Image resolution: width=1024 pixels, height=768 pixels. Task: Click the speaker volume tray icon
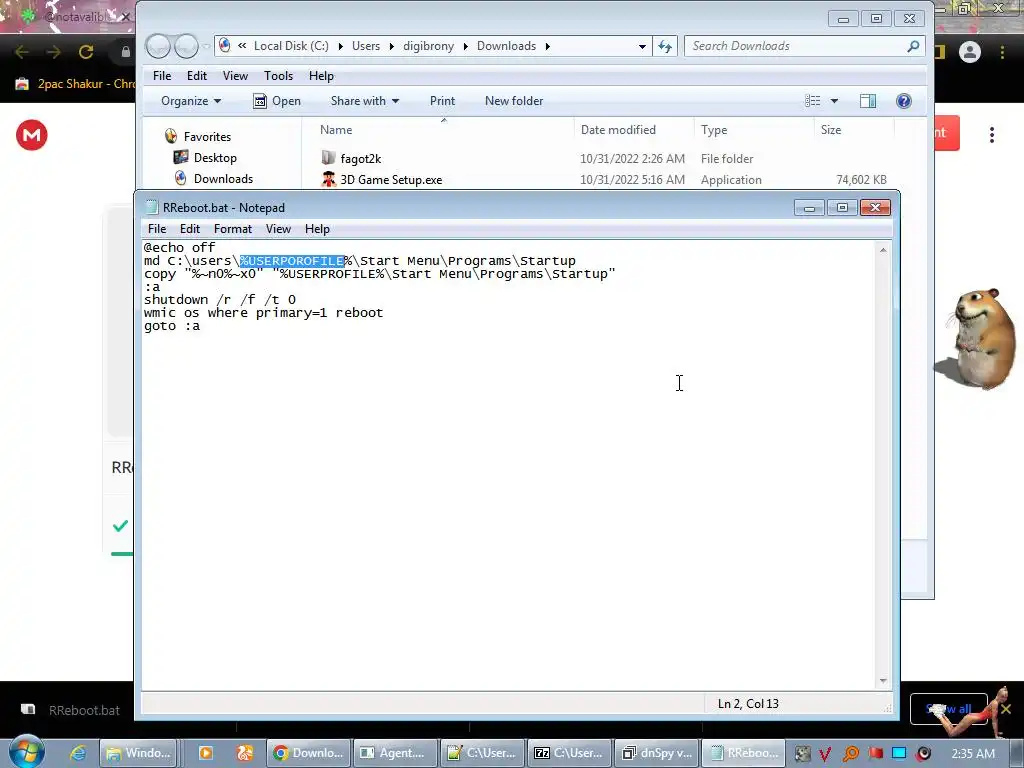[923, 754]
